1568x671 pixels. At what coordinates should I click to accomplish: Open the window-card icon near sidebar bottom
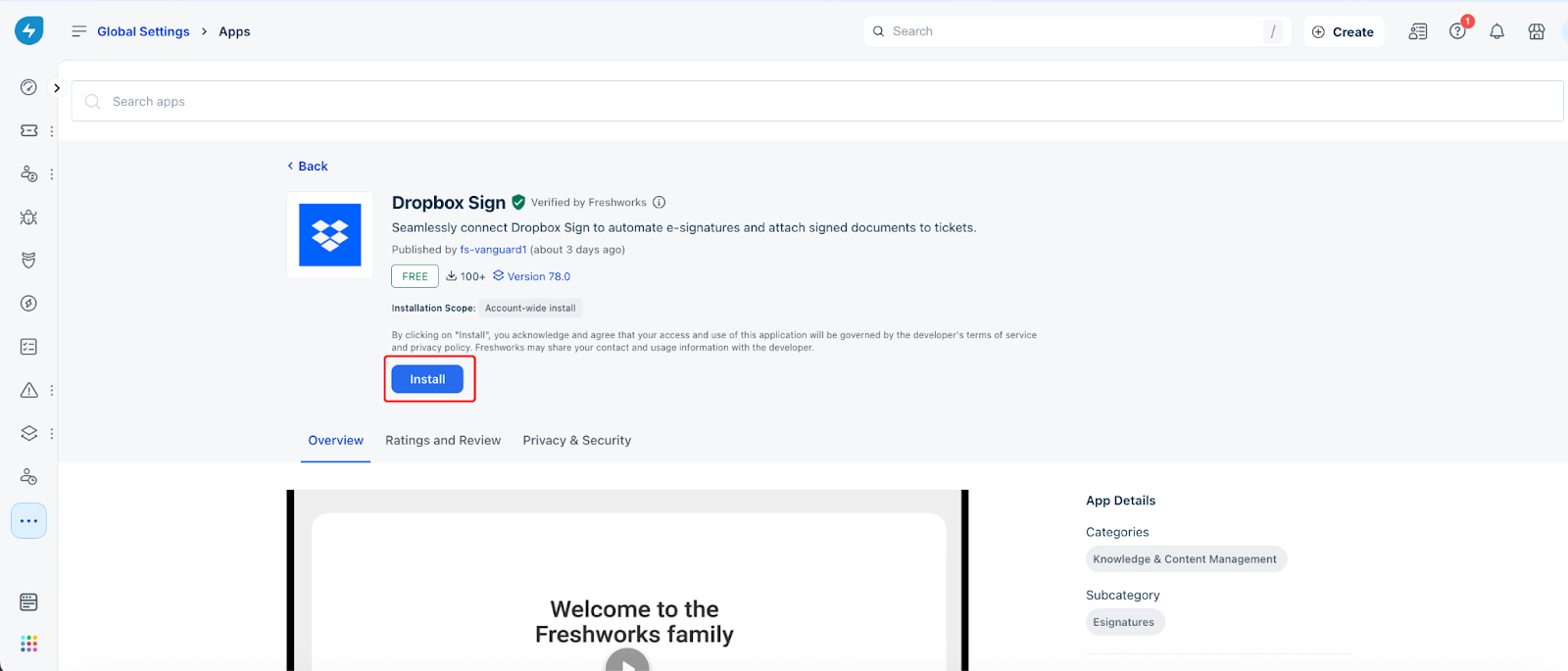point(29,601)
